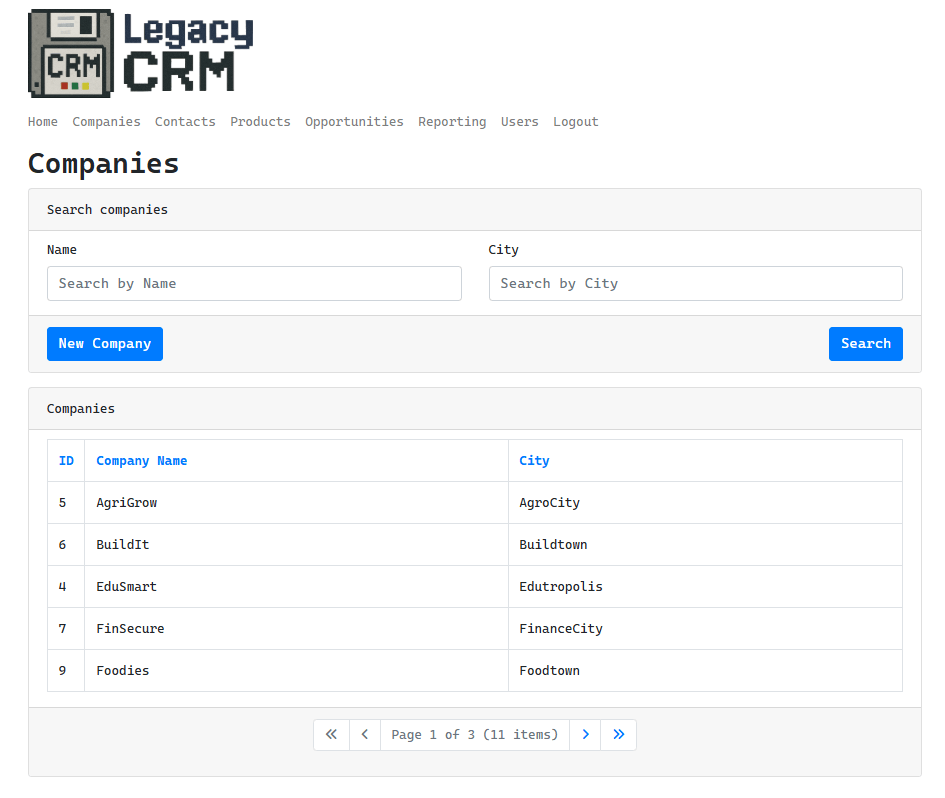Sort table by Company Name column
The height and width of the screenshot is (798, 945).
(x=141, y=461)
